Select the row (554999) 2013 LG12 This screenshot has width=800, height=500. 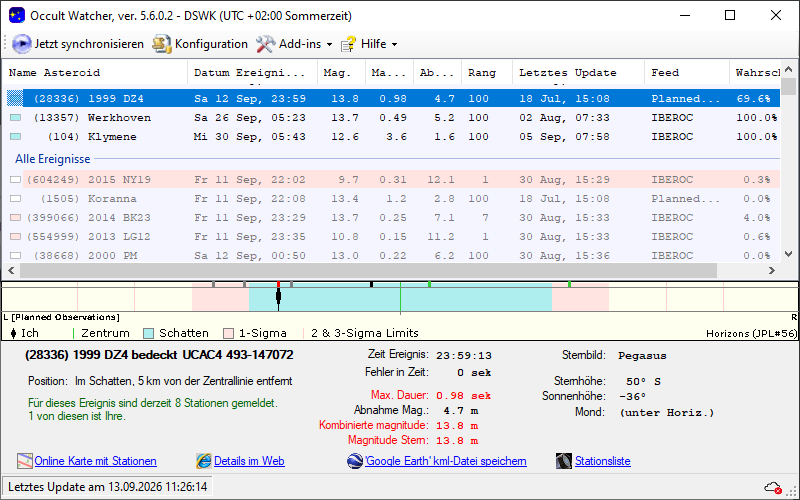392,236
